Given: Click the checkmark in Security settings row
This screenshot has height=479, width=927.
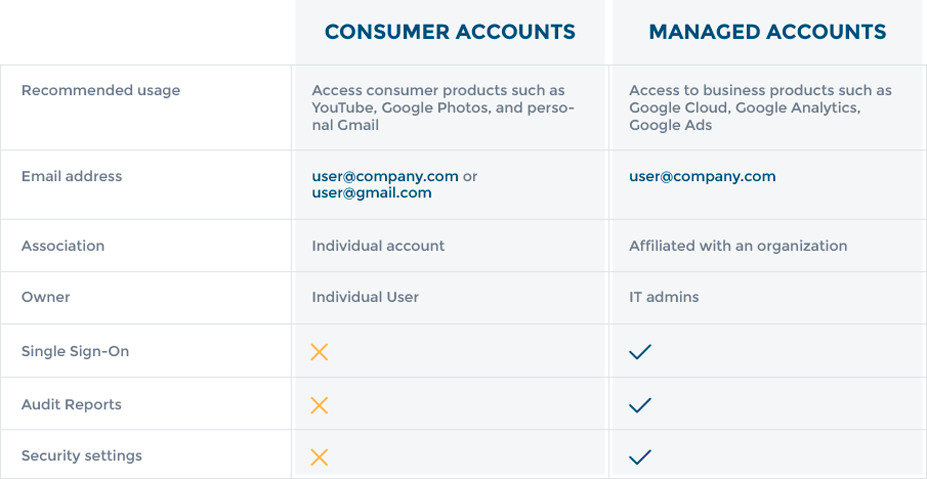Looking at the screenshot, I should pyautogui.click(x=640, y=457).
